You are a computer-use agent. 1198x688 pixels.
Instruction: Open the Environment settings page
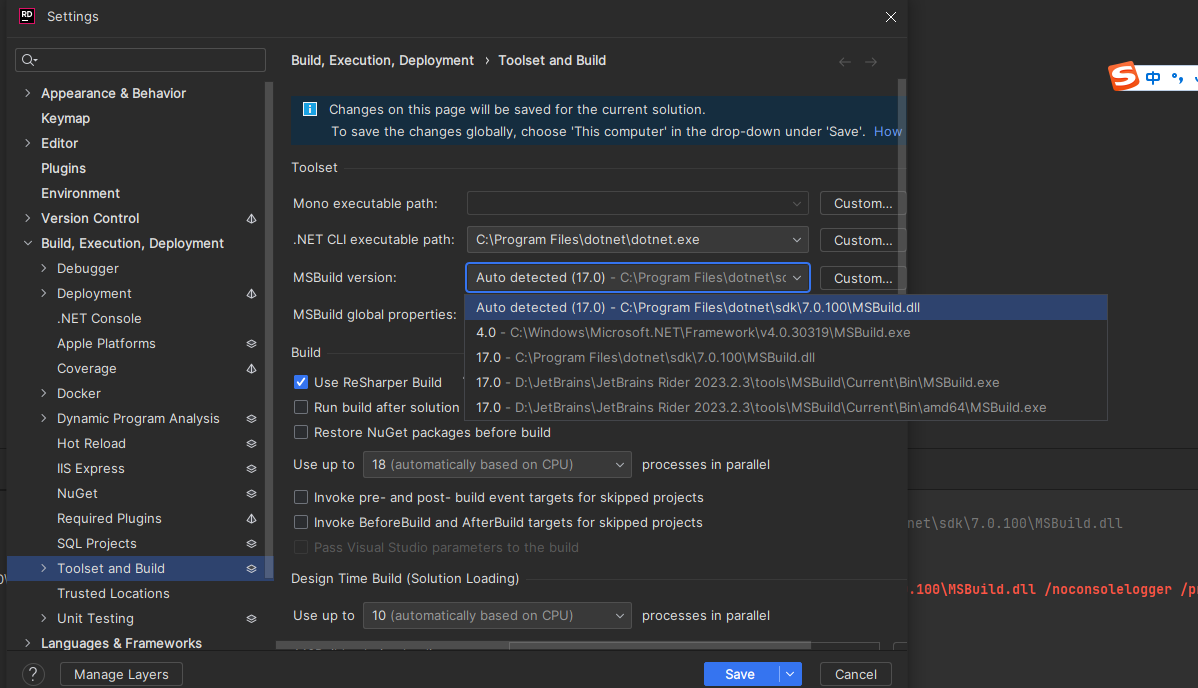[x=80, y=193]
